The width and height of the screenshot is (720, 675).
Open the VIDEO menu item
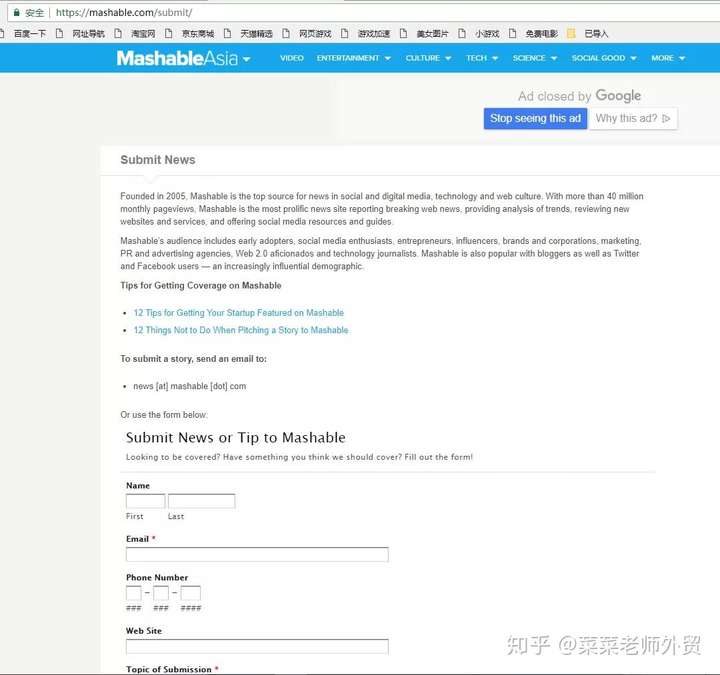292,58
